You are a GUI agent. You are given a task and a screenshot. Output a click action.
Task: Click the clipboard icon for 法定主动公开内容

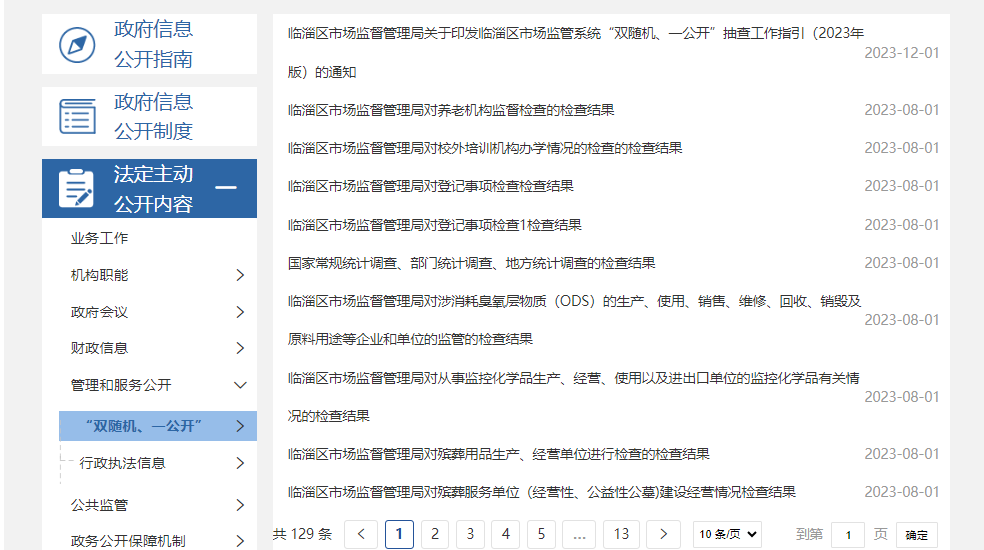pos(77,189)
